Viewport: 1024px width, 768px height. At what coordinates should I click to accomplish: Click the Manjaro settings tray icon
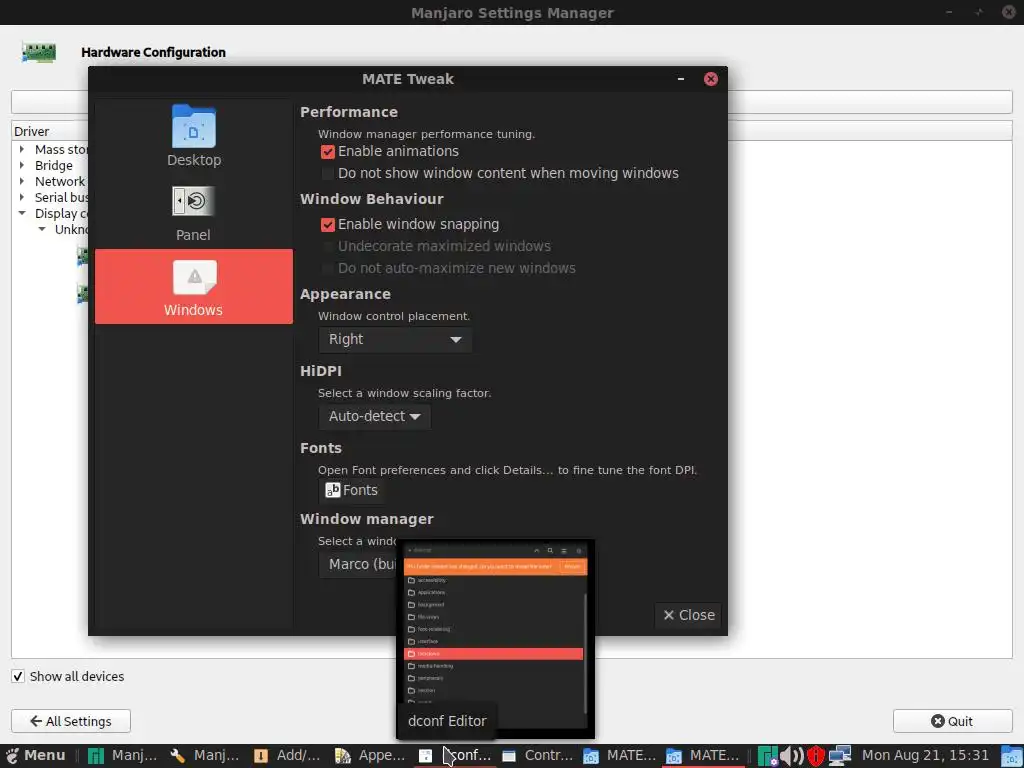[x=767, y=756]
